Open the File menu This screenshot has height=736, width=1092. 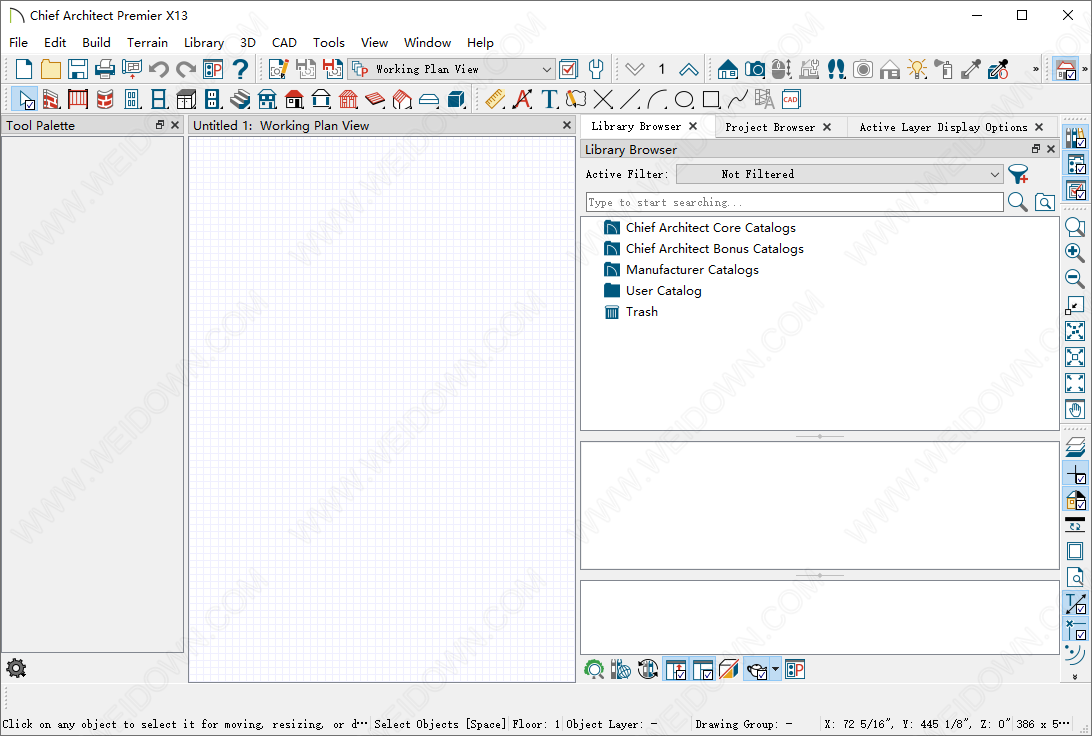[x=18, y=42]
